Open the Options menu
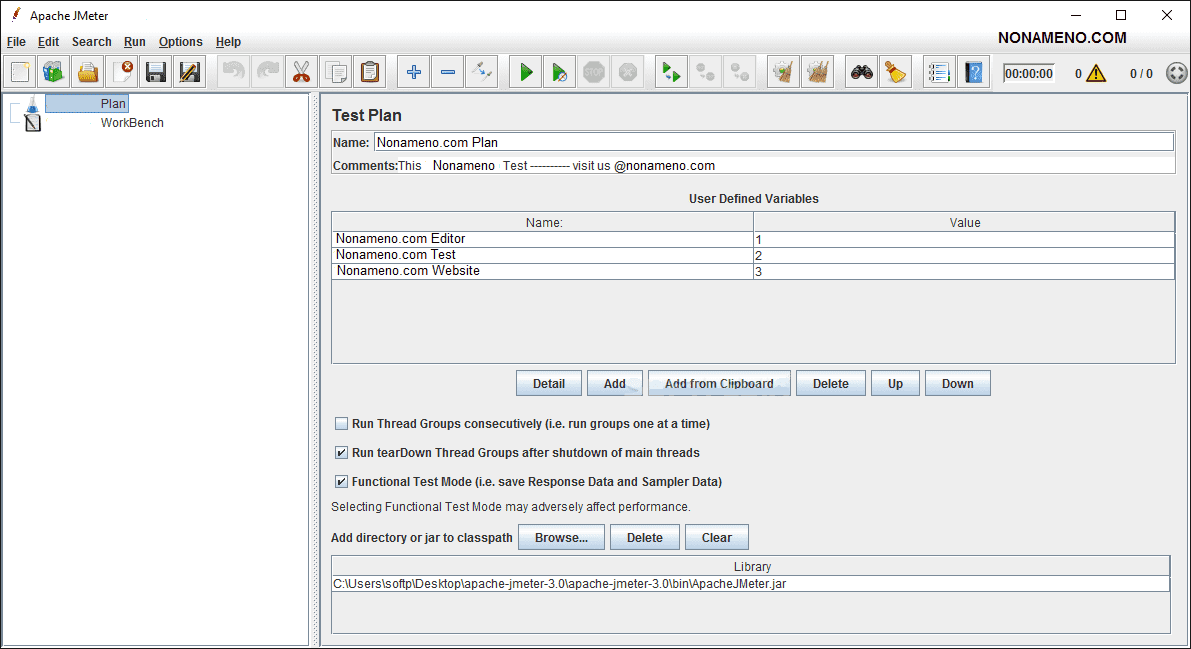This screenshot has height=649, width=1191. 180,42
